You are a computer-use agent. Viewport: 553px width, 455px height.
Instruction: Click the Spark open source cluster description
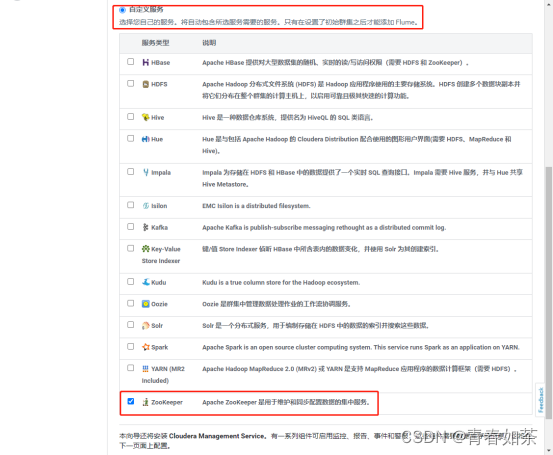click(x=361, y=347)
